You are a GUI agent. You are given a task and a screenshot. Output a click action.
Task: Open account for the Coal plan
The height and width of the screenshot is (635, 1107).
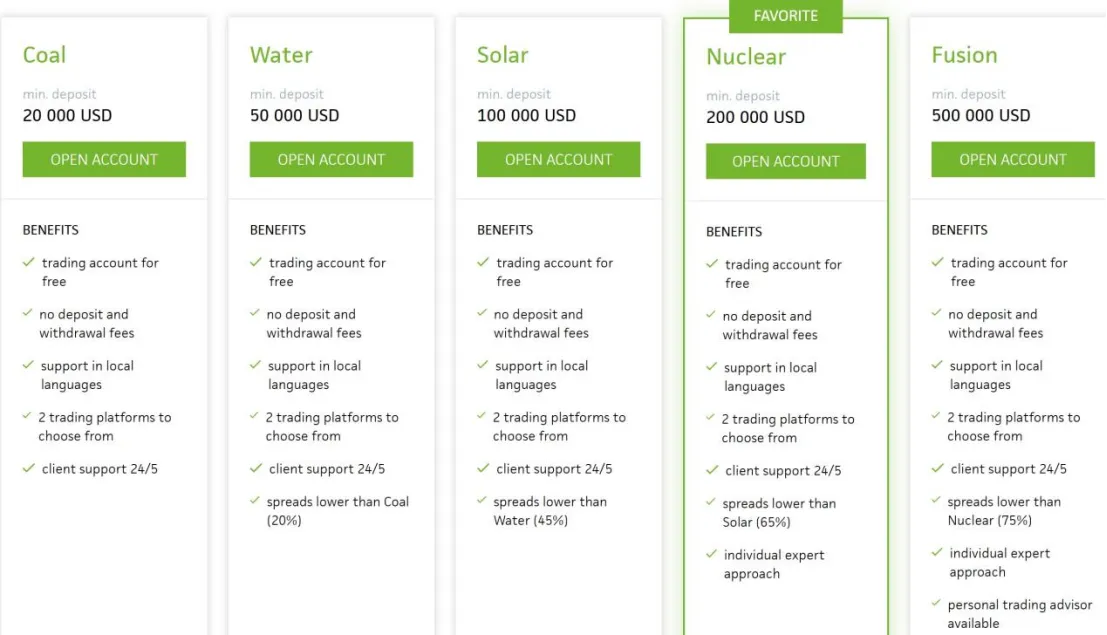(104, 159)
